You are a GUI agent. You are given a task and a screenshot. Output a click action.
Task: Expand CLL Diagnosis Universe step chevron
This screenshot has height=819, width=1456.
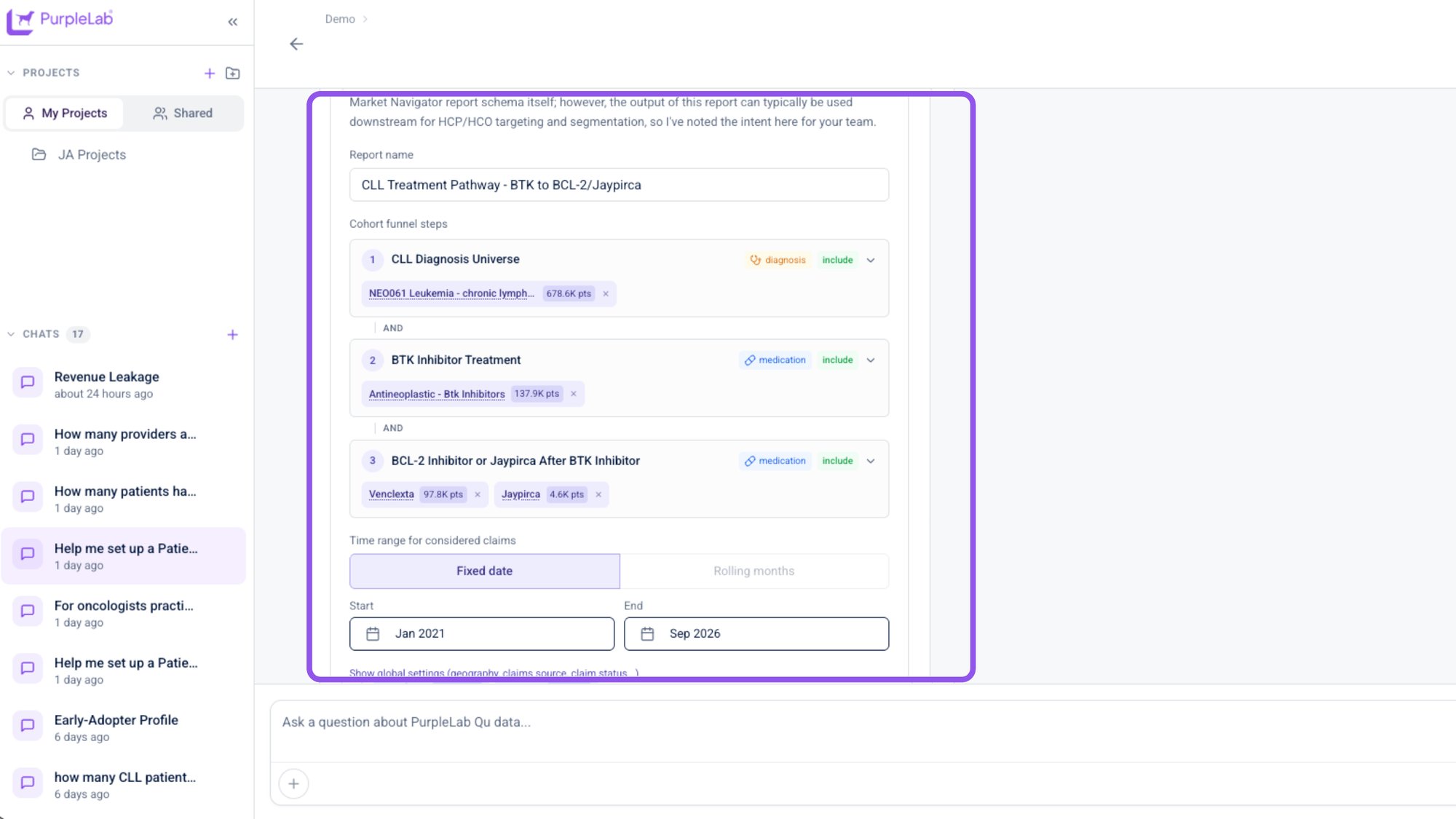click(x=871, y=260)
